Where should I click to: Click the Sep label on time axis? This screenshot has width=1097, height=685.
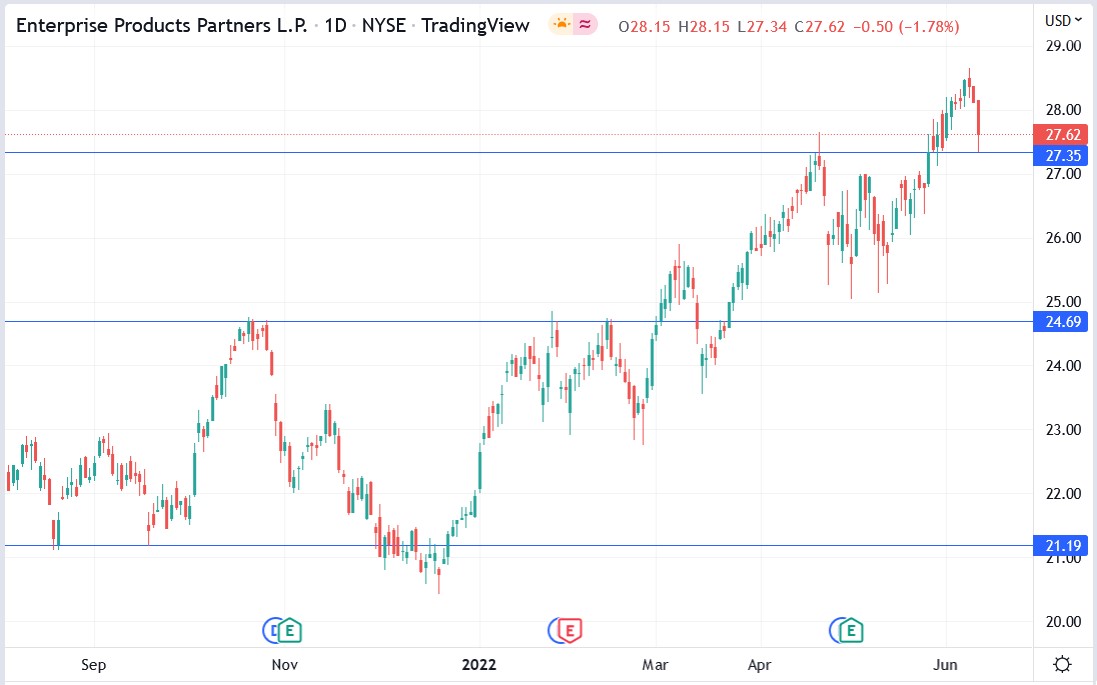(94, 665)
